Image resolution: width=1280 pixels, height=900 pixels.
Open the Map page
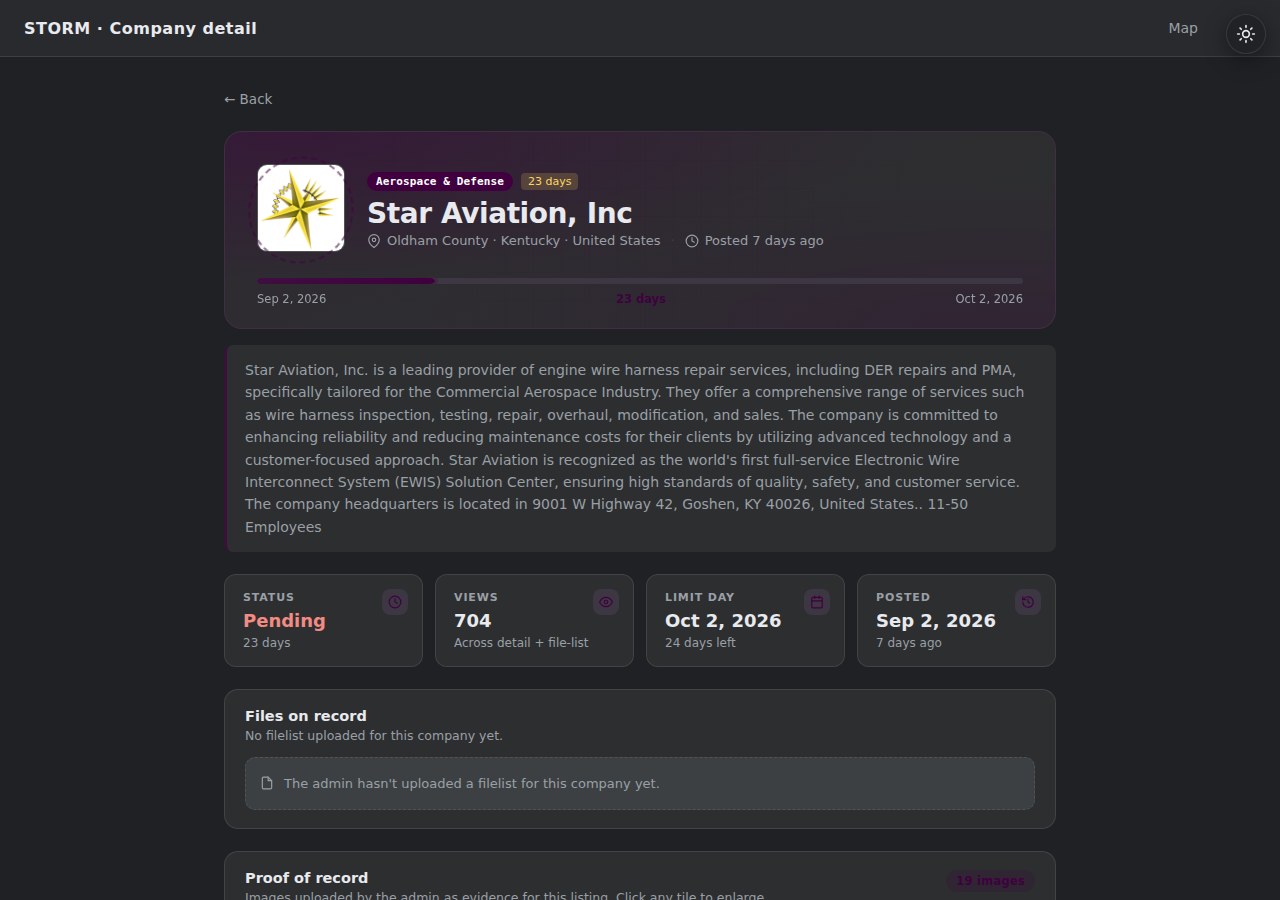1183,28
